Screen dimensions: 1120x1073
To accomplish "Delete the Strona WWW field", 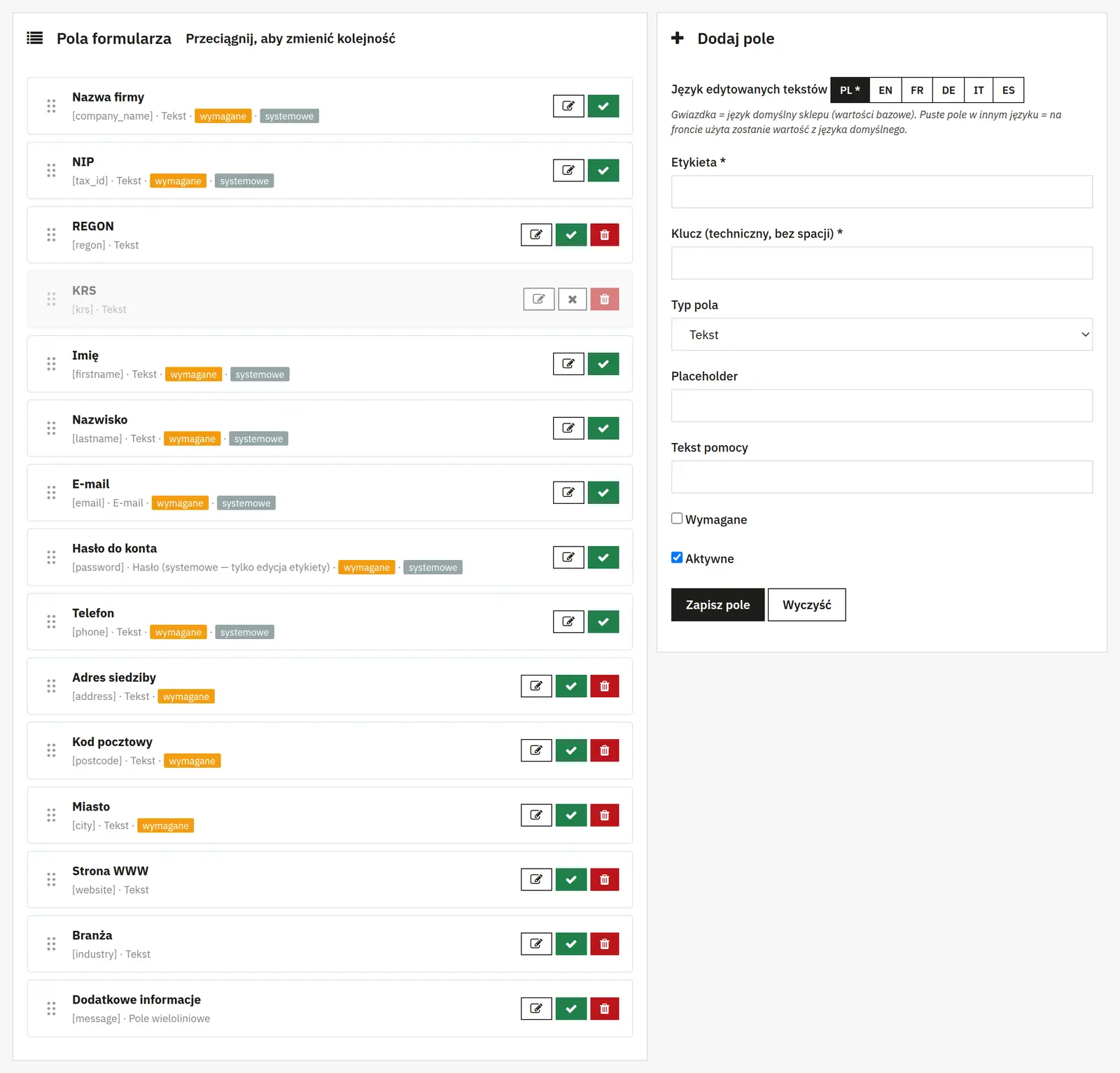I will pyautogui.click(x=605, y=879).
